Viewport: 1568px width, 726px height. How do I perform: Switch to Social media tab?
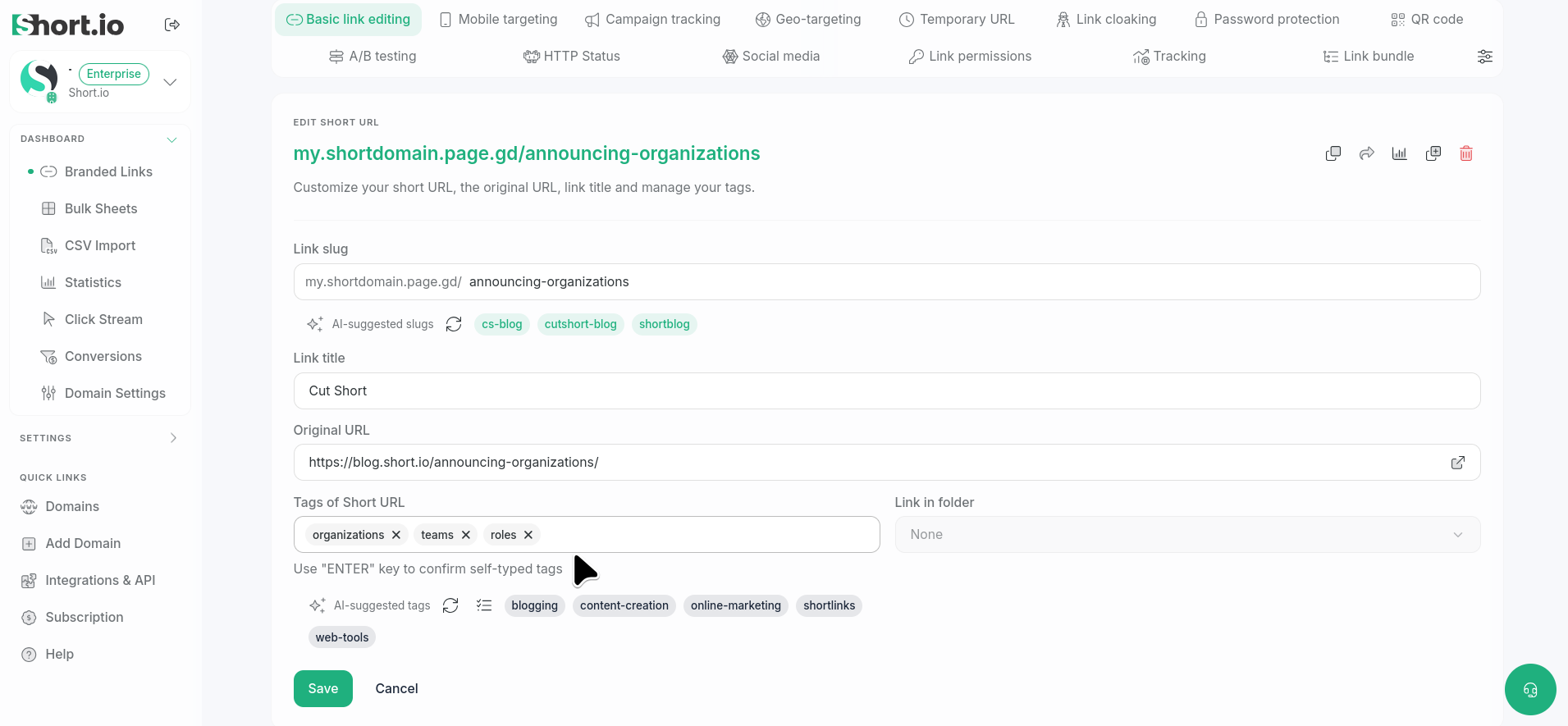click(x=770, y=57)
